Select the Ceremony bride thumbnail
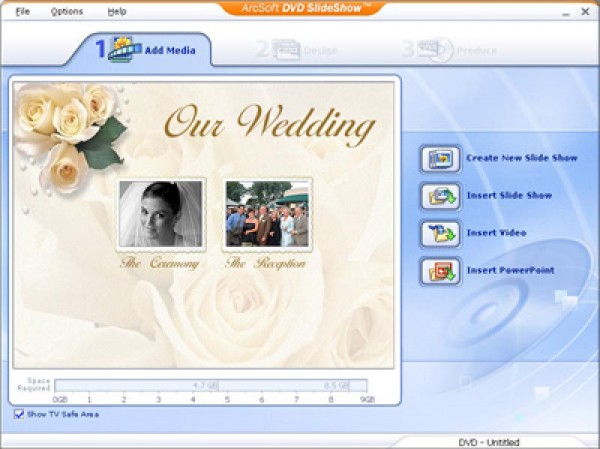 click(161, 214)
